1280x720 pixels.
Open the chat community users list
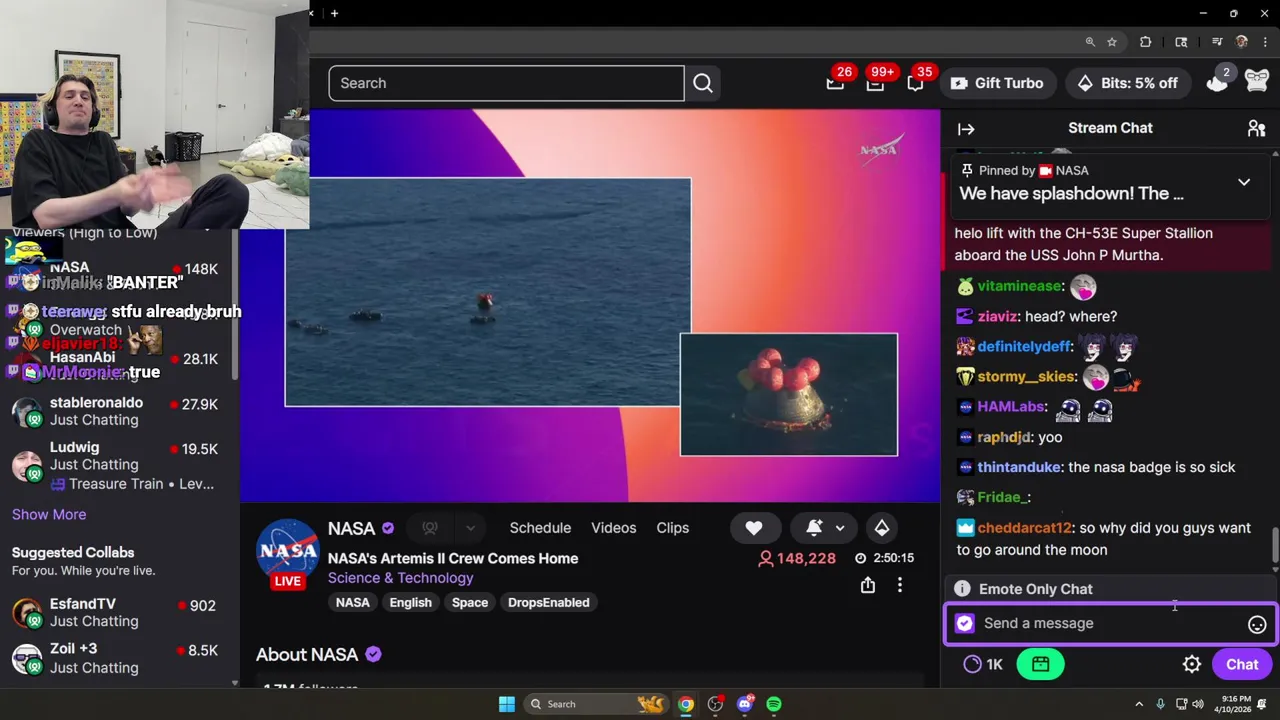[1256, 128]
